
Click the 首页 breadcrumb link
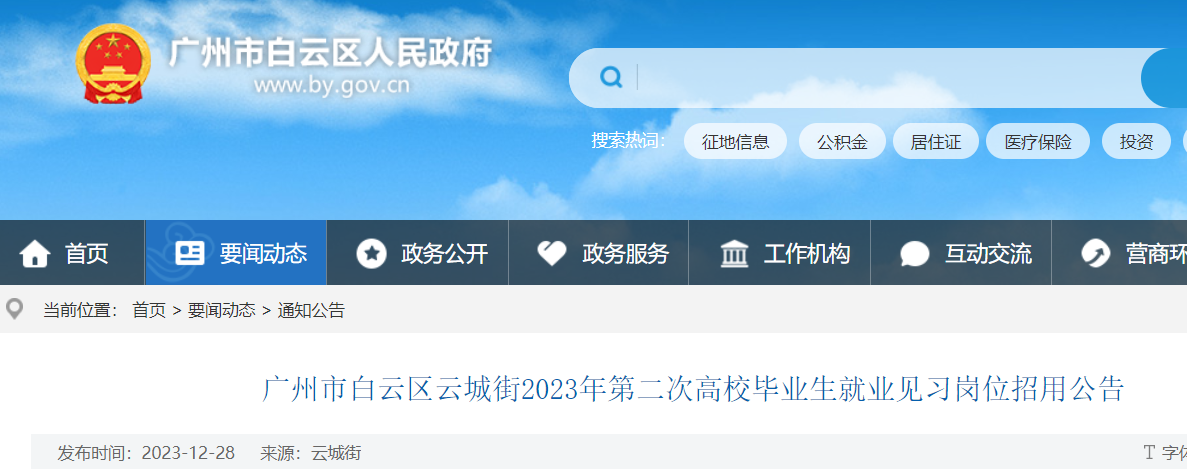pos(149,310)
